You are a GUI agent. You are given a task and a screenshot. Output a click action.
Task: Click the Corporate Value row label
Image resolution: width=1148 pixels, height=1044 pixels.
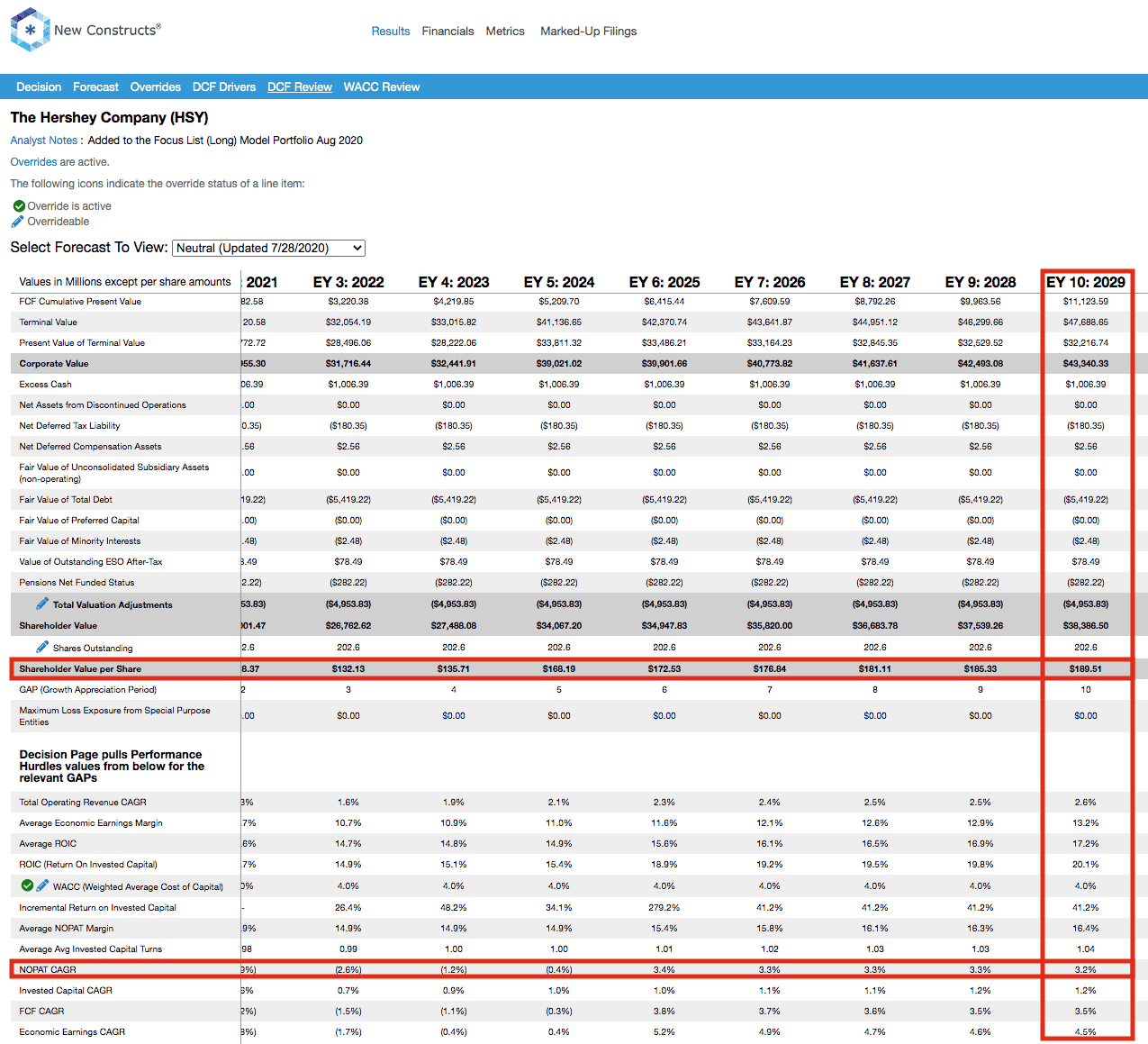coord(54,364)
